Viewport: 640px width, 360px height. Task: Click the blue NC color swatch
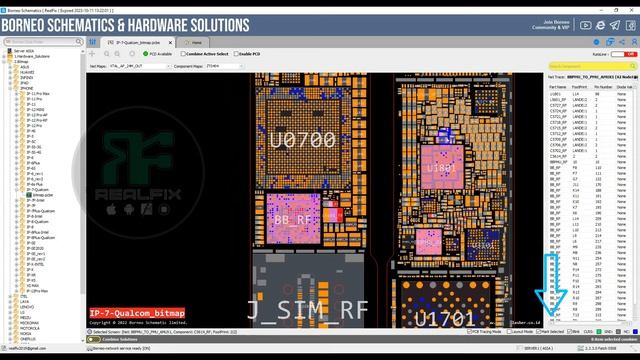[x=635, y=332]
